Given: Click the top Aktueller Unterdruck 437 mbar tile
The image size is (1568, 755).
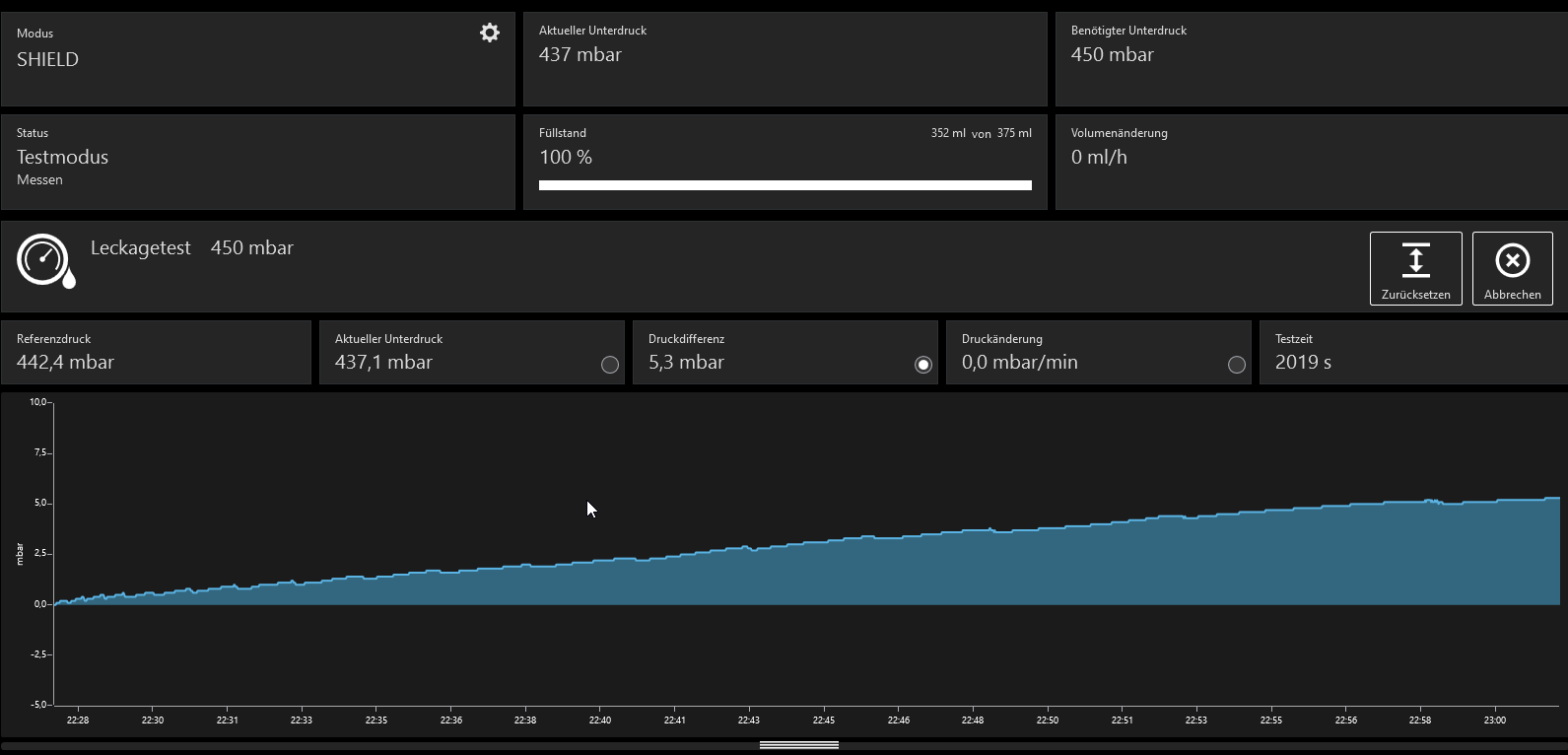Looking at the screenshot, I should point(784,59).
